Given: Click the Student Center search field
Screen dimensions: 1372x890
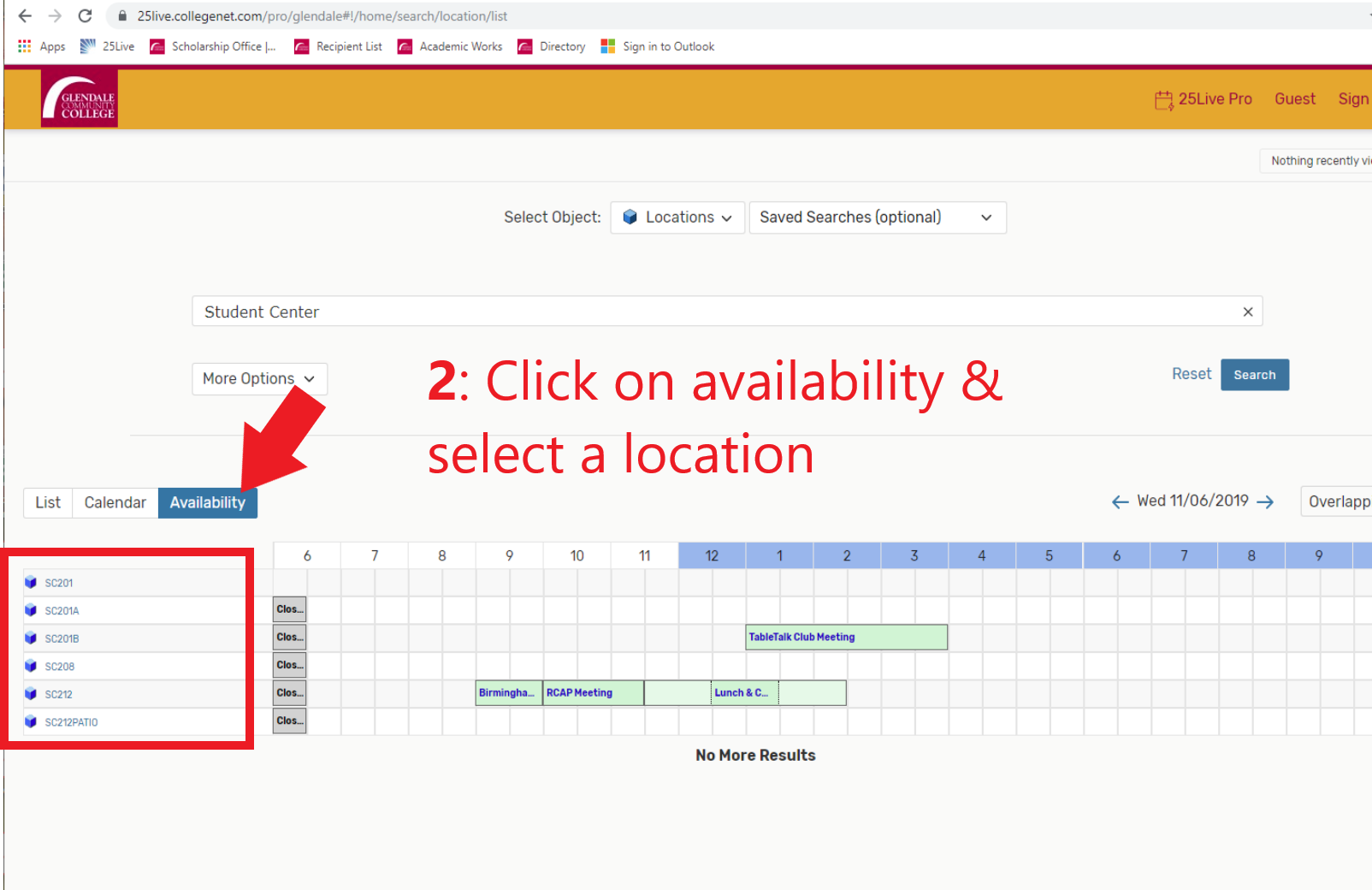Looking at the screenshot, I should [x=727, y=311].
